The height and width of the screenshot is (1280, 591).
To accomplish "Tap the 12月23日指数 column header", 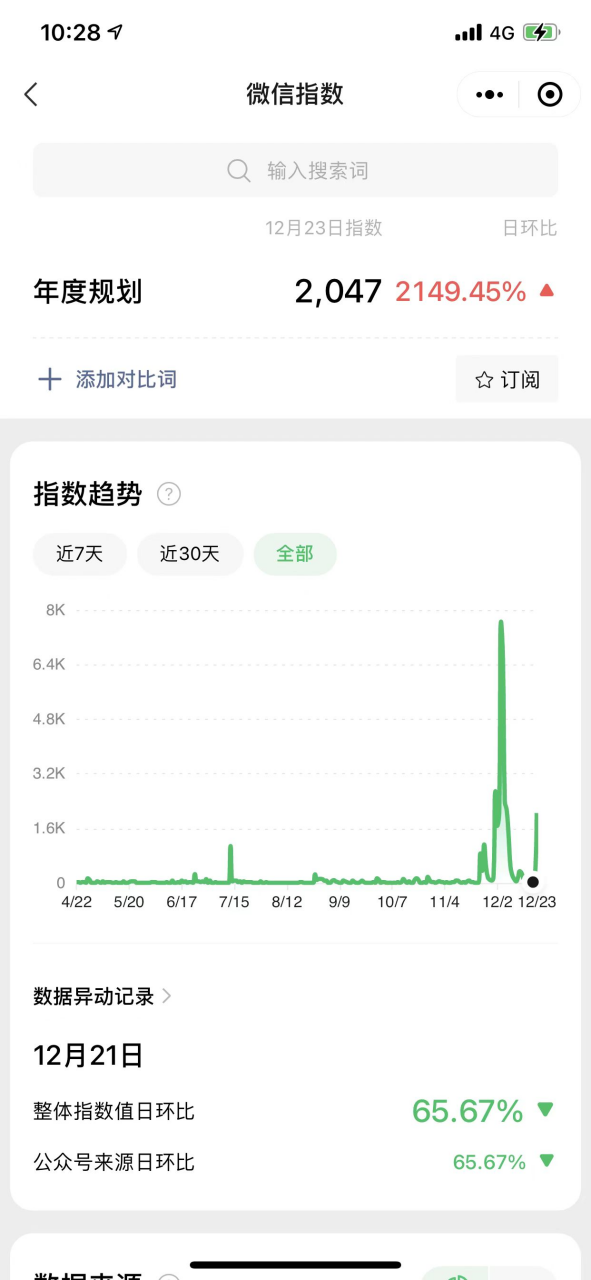I will [x=324, y=228].
